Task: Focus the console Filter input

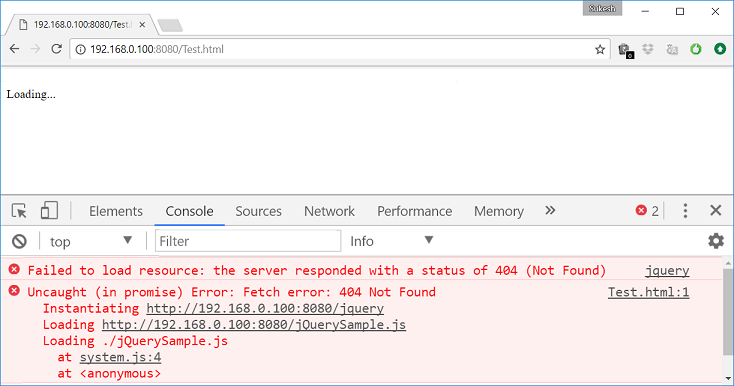Action: (x=248, y=241)
